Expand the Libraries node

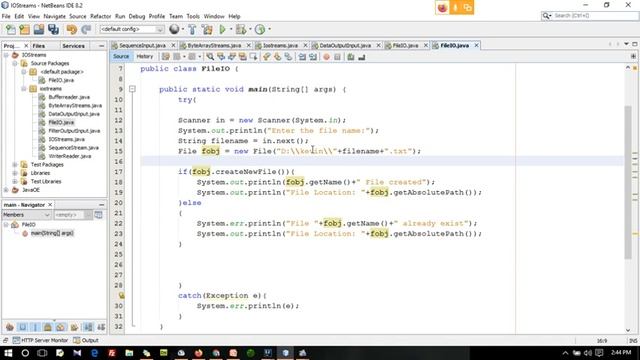point(15,173)
